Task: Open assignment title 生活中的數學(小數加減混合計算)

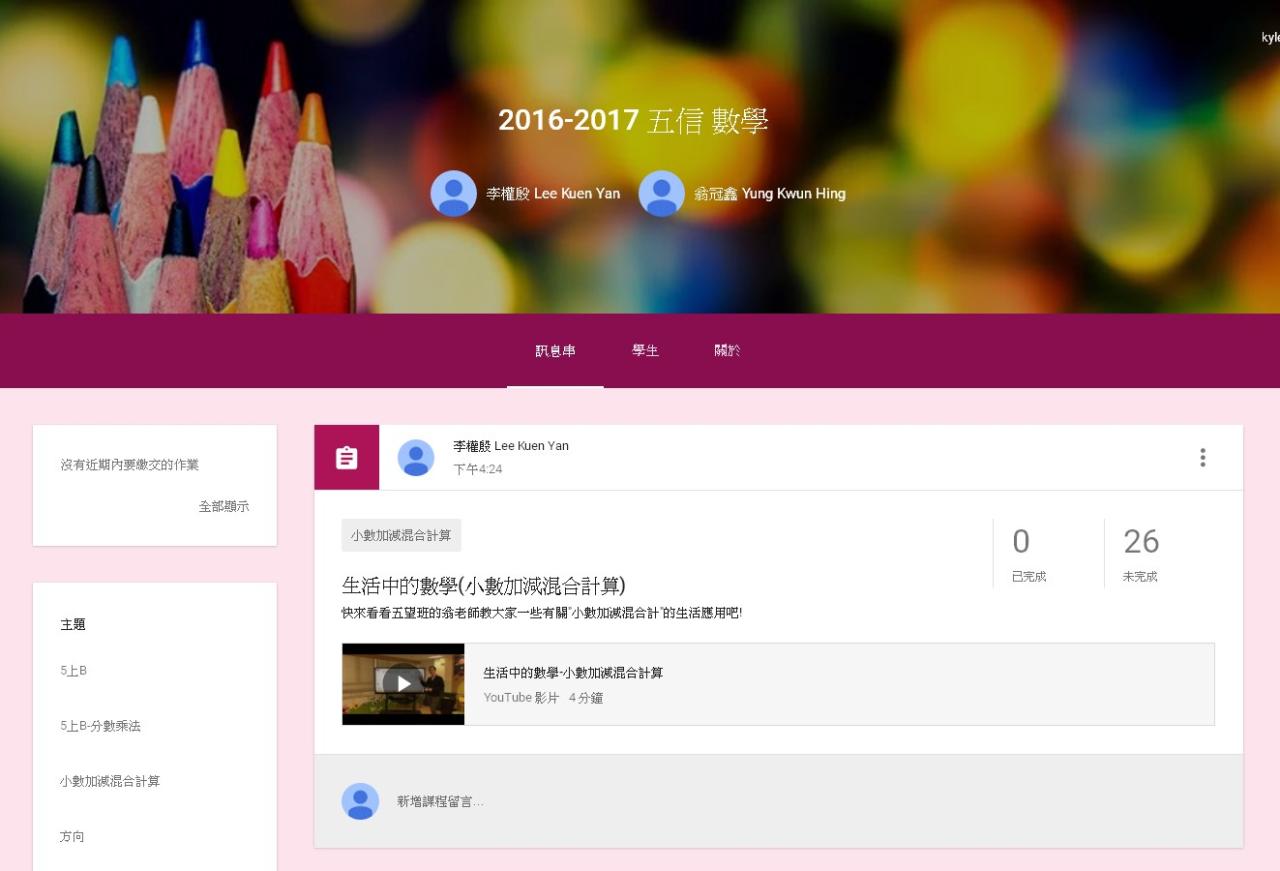Action: coord(484,586)
